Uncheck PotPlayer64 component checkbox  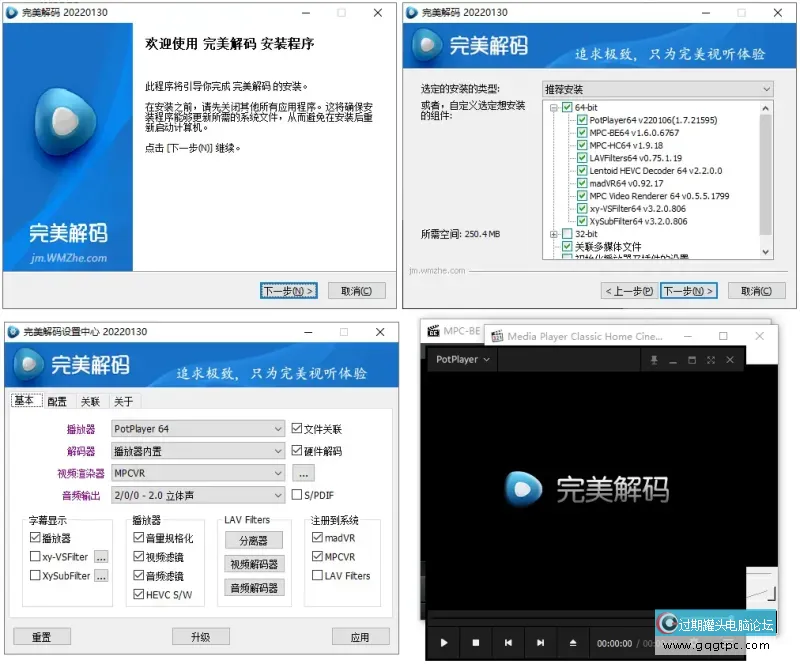coord(582,120)
